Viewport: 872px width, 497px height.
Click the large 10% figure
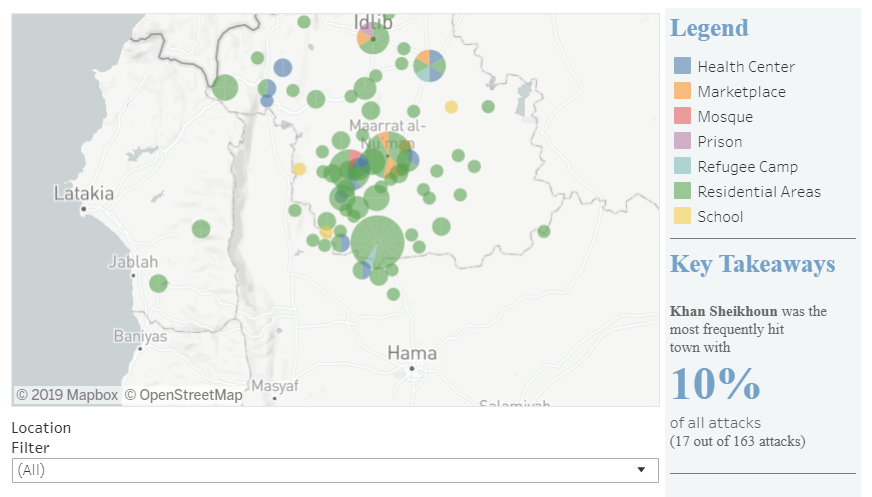coord(715,384)
